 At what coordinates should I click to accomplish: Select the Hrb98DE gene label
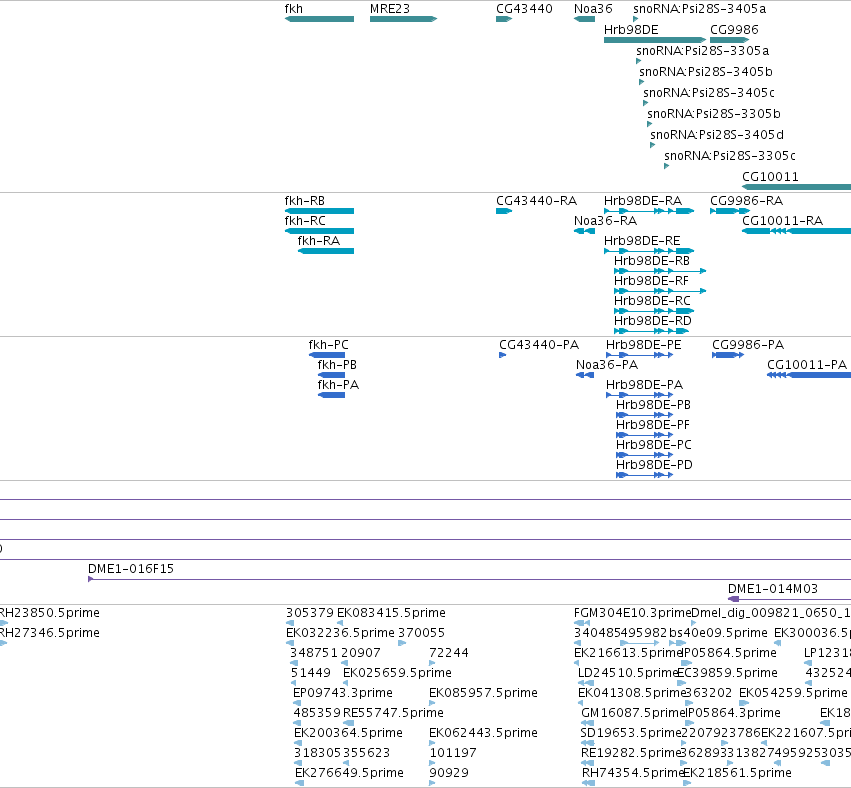click(x=631, y=30)
